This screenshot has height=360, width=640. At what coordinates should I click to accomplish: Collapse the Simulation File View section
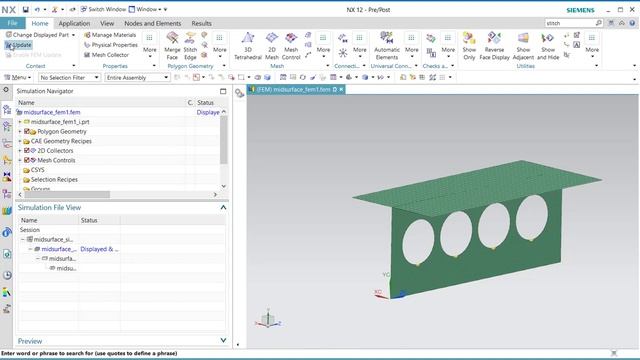point(223,207)
